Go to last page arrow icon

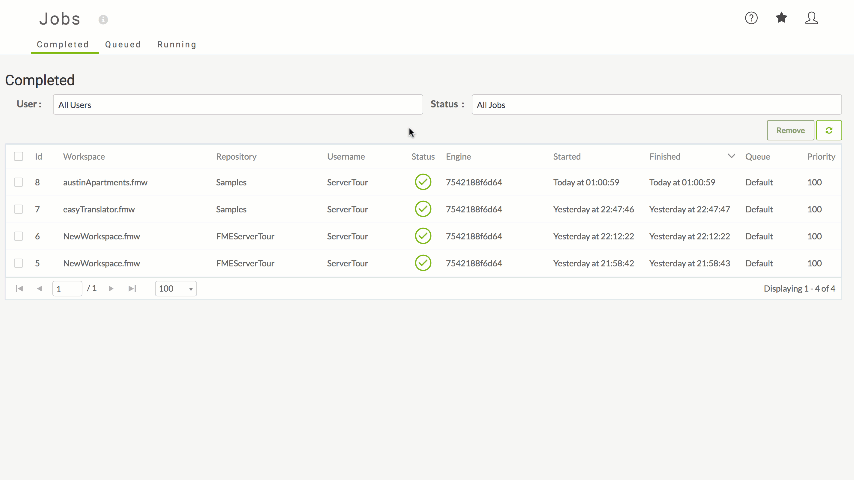coord(132,289)
